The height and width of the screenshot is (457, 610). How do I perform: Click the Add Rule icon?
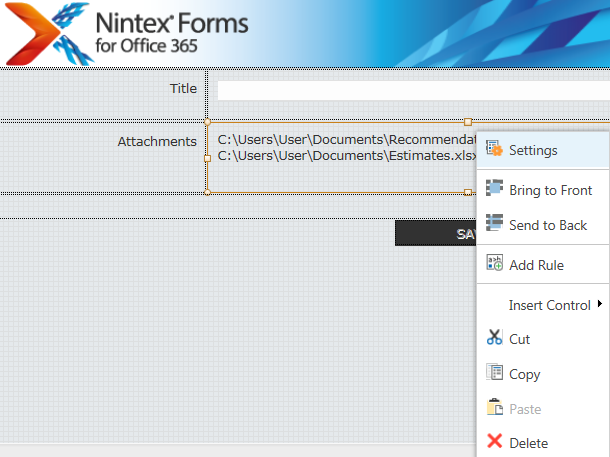tap(494, 263)
